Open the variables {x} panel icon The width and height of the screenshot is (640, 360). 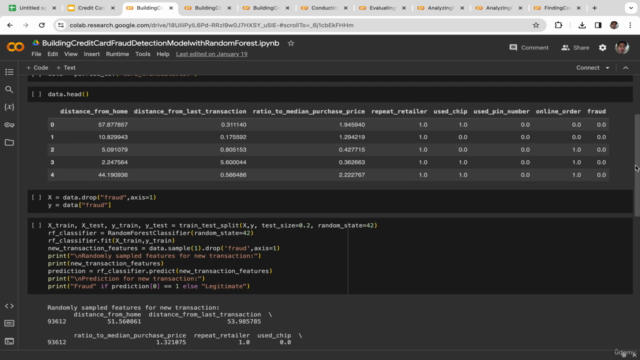pos(9,107)
